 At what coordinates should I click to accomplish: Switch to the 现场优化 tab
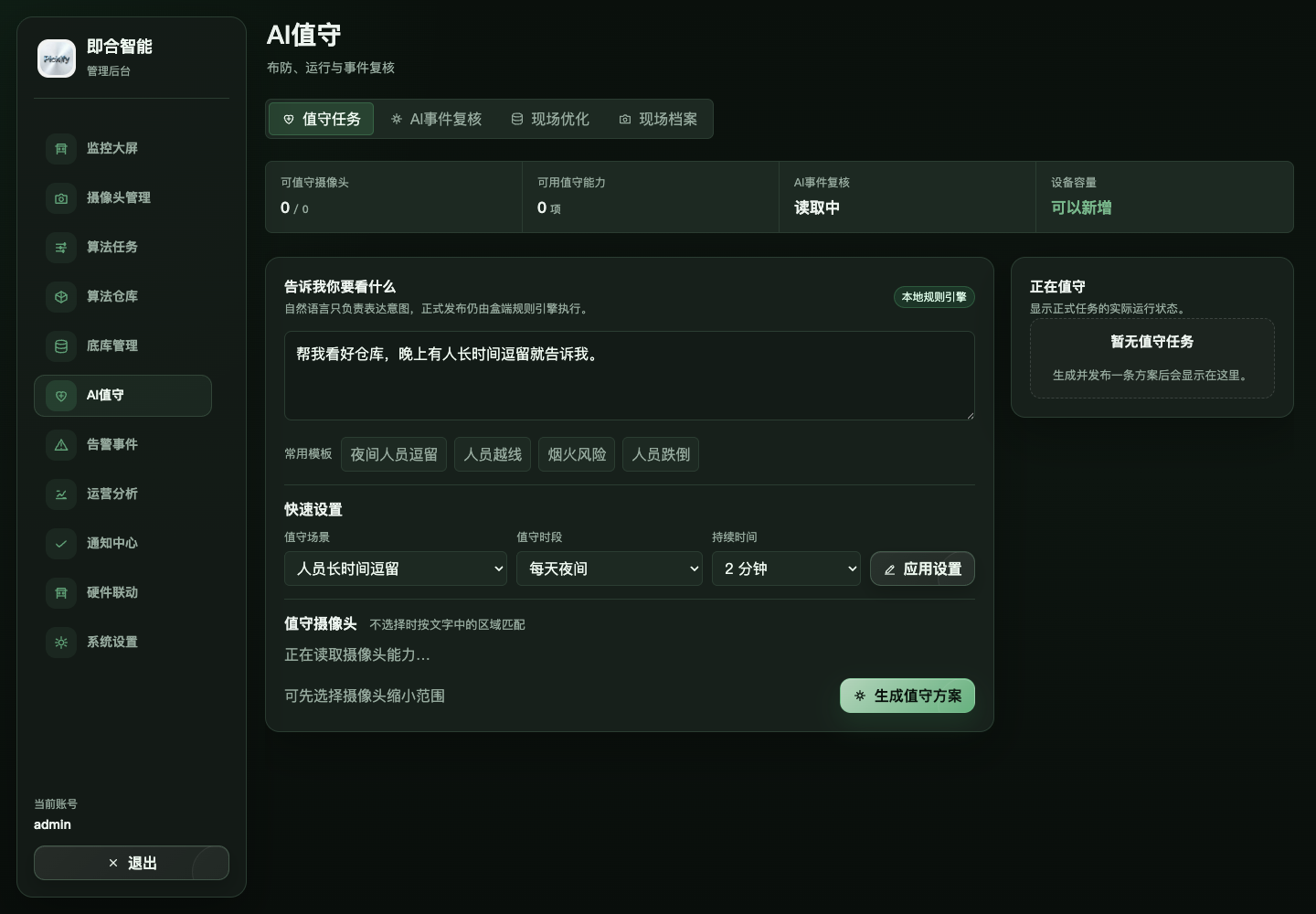point(550,119)
